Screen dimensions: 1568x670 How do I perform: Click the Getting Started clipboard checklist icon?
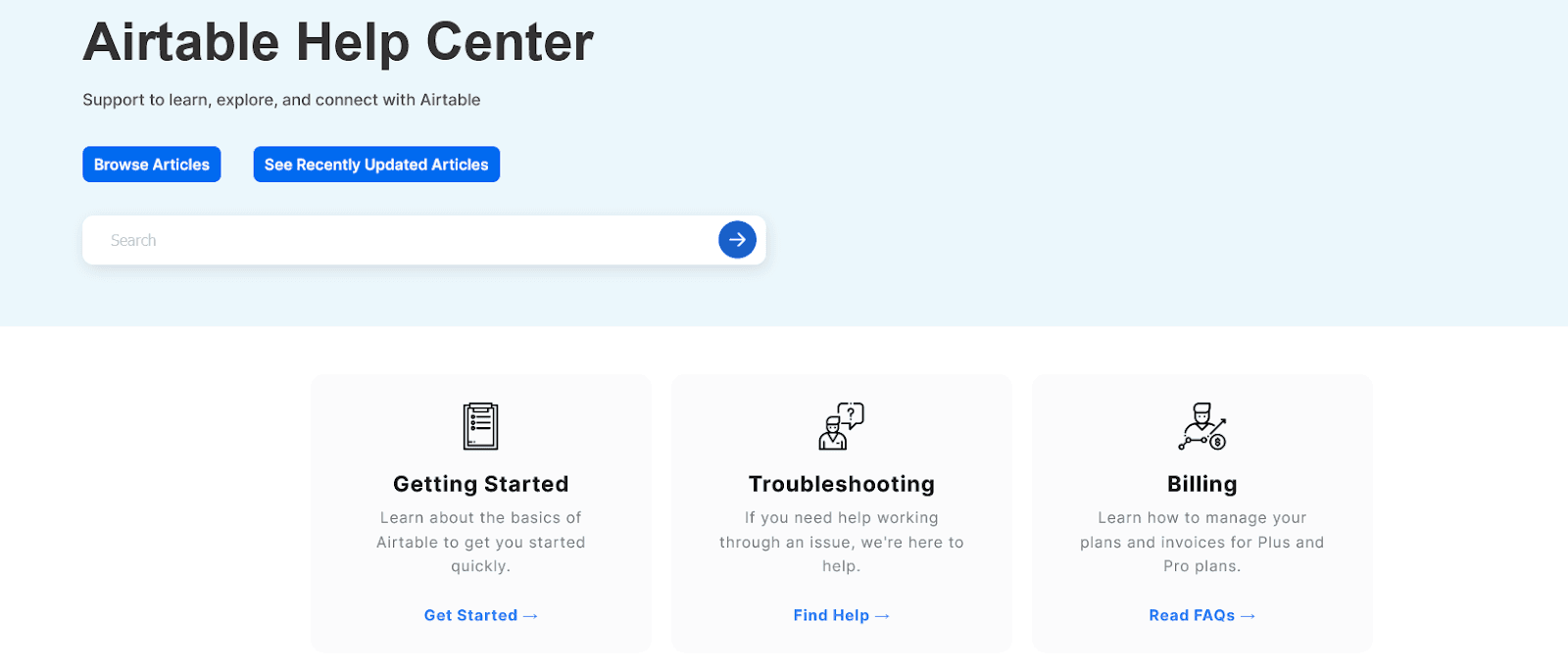point(480,426)
